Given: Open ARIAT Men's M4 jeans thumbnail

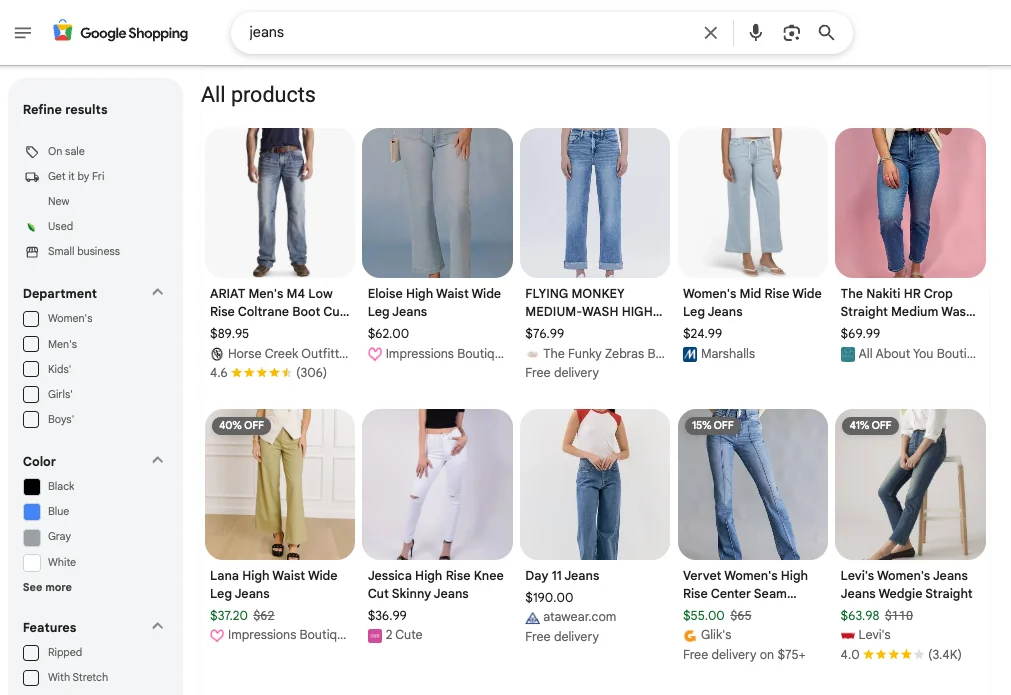Looking at the screenshot, I should tap(280, 203).
